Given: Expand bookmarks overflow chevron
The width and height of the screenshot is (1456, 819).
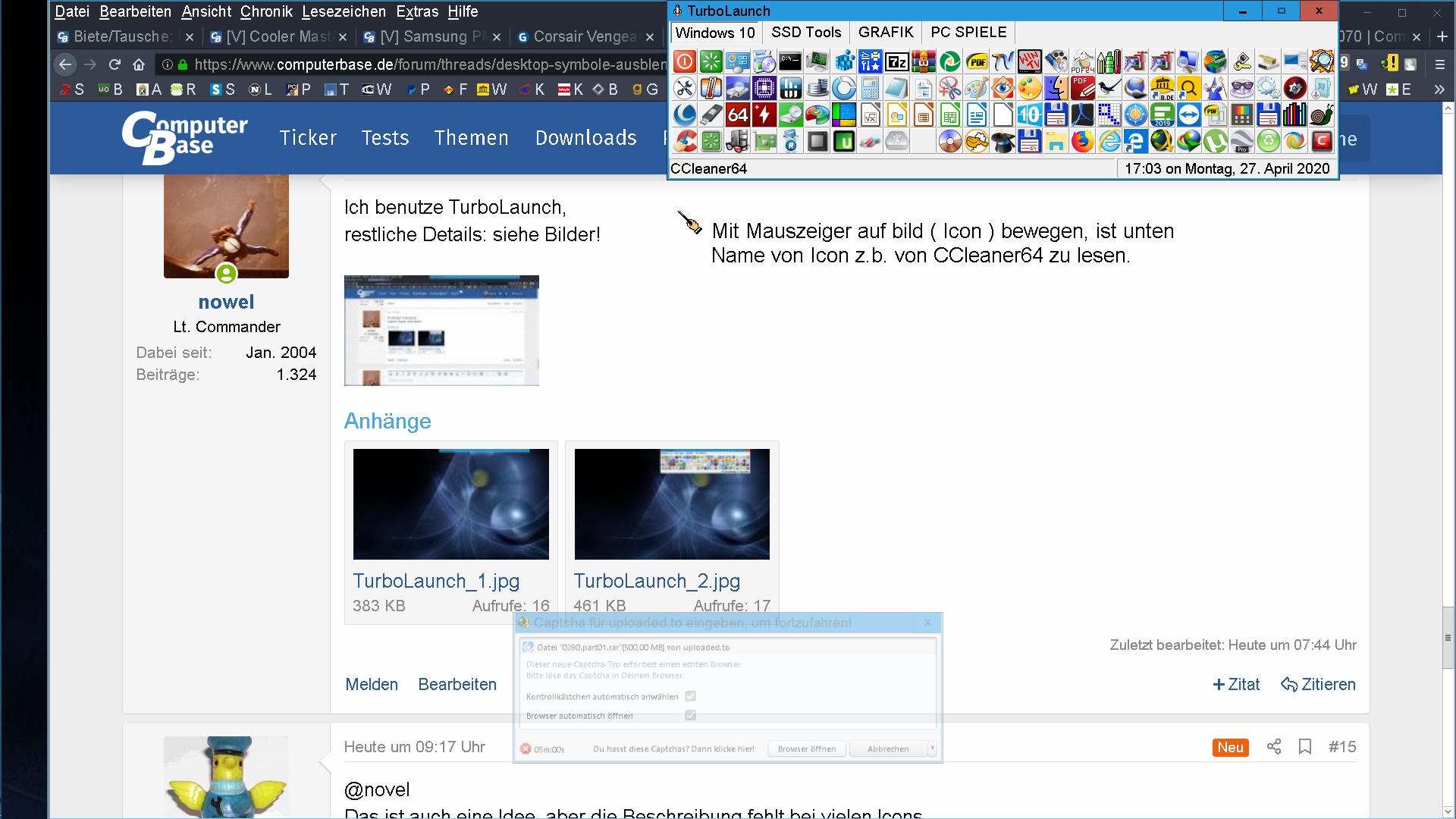Looking at the screenshot, I should [x=1439, y=89].
